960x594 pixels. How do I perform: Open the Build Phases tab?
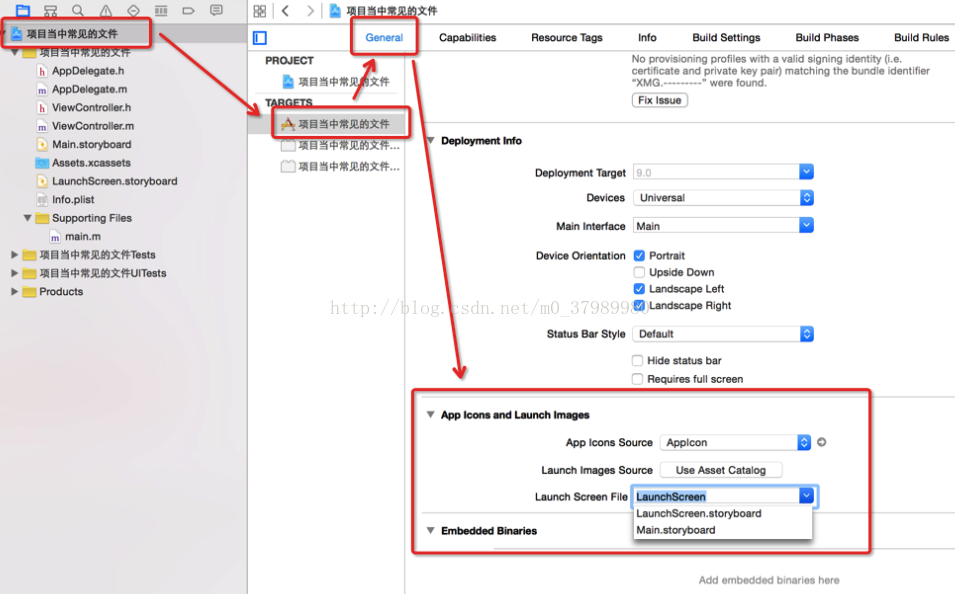(827, 37)
